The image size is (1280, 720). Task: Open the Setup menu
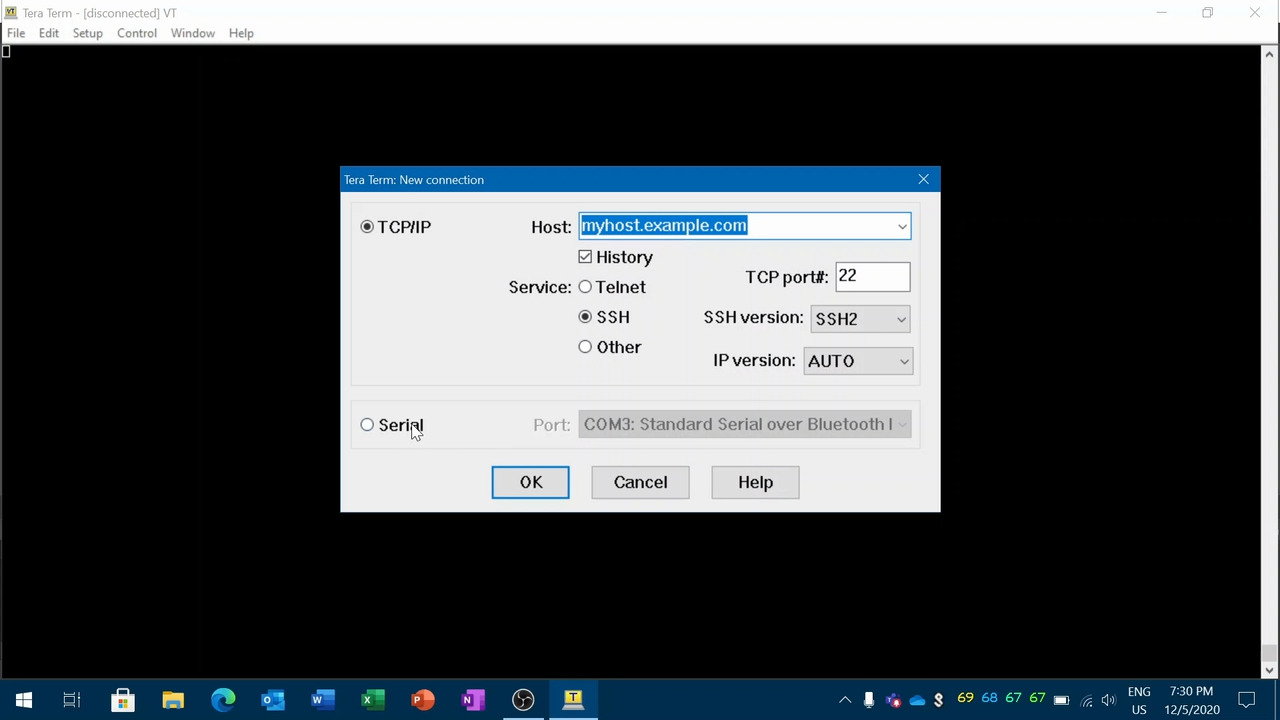point(87,33)
